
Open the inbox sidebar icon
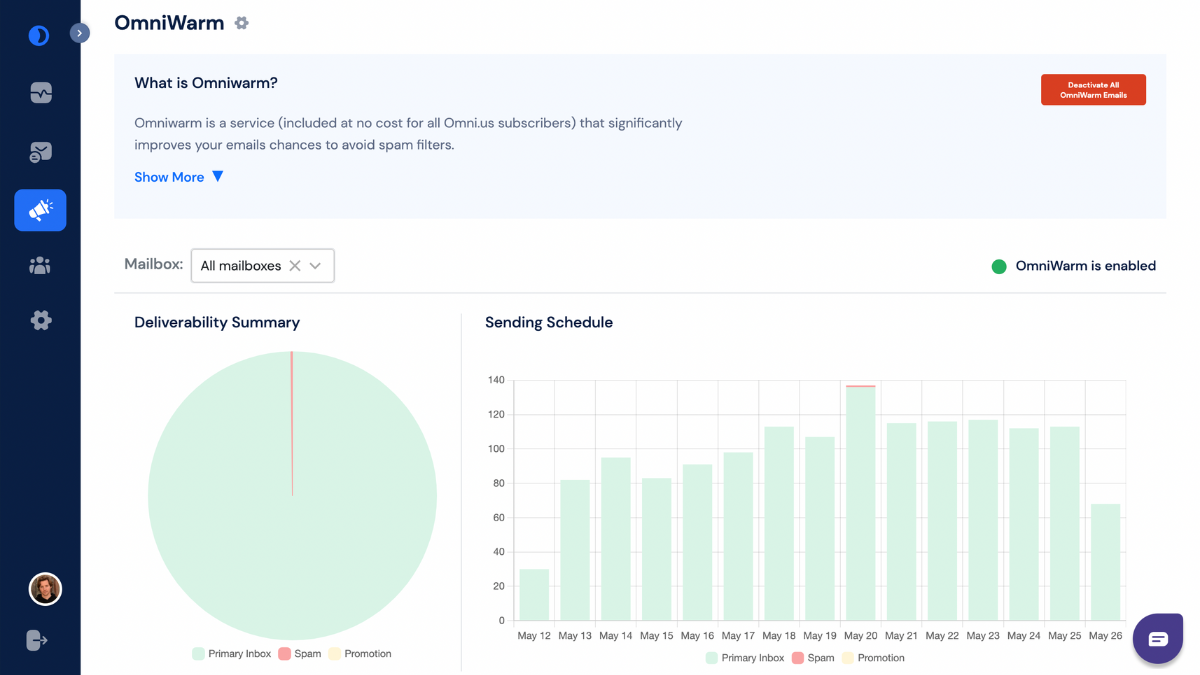click(x=40, y=152)
